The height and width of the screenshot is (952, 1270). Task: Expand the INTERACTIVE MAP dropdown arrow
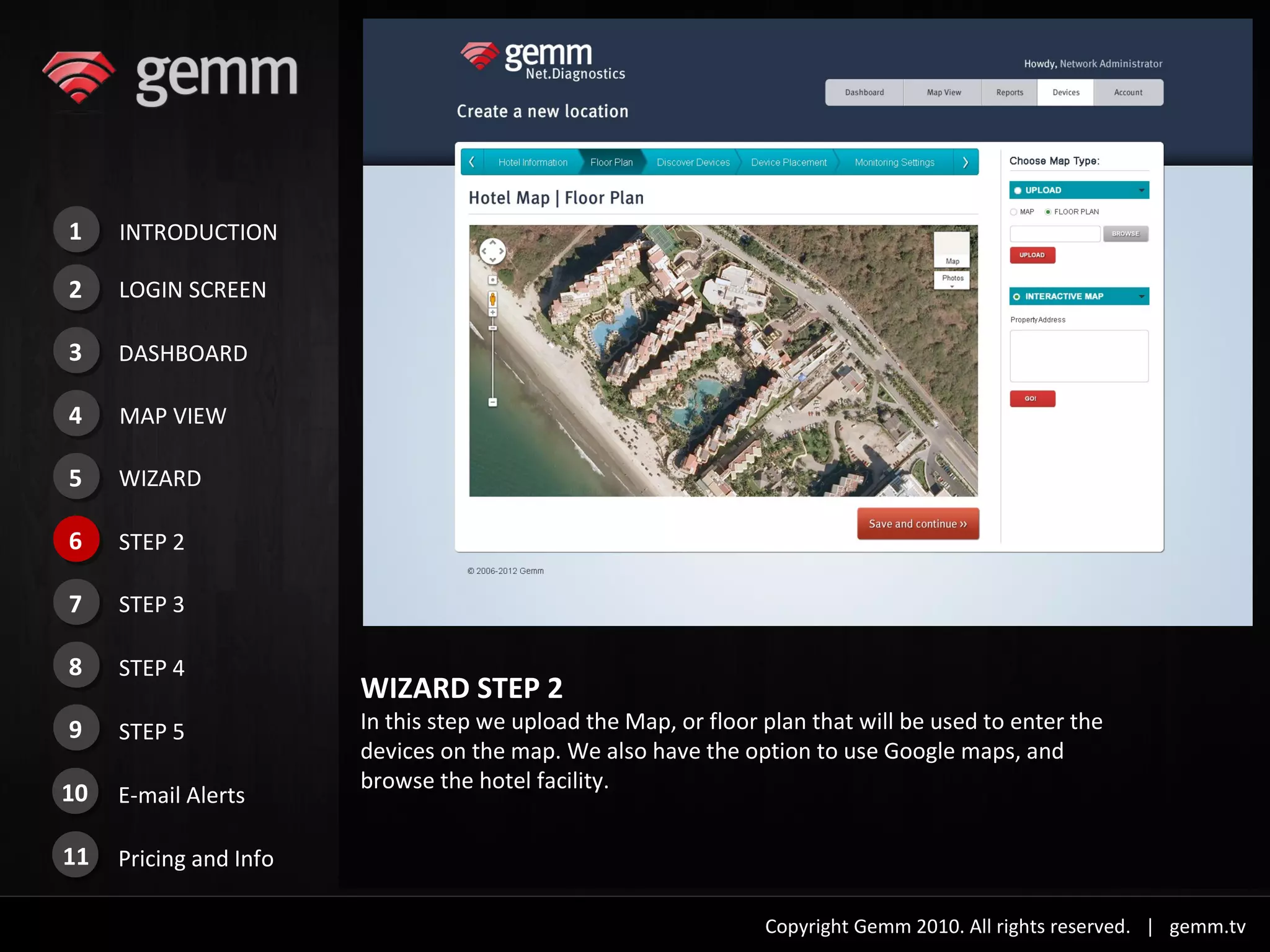tap(1141, 297)
